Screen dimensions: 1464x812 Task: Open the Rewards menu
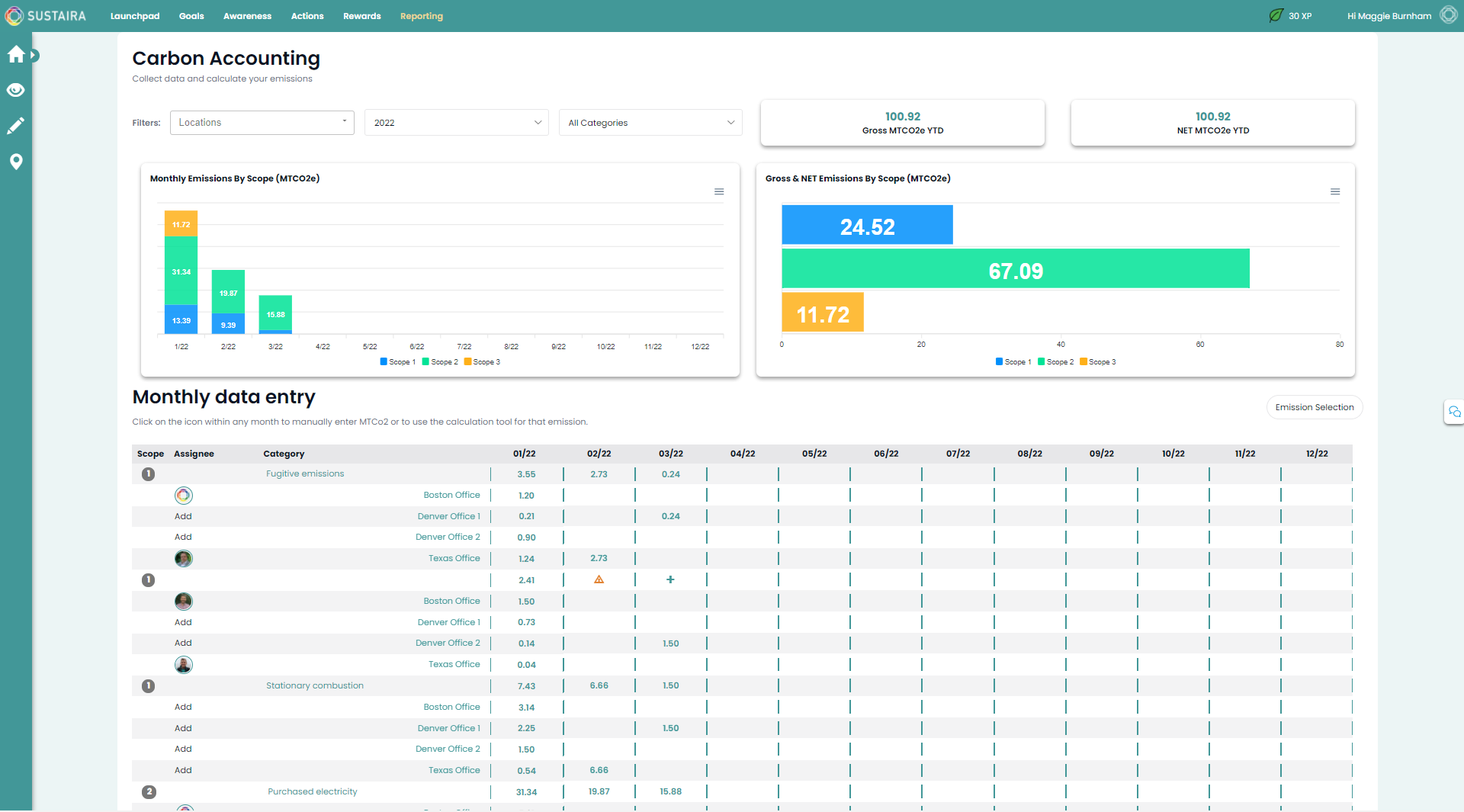point(362,16)
